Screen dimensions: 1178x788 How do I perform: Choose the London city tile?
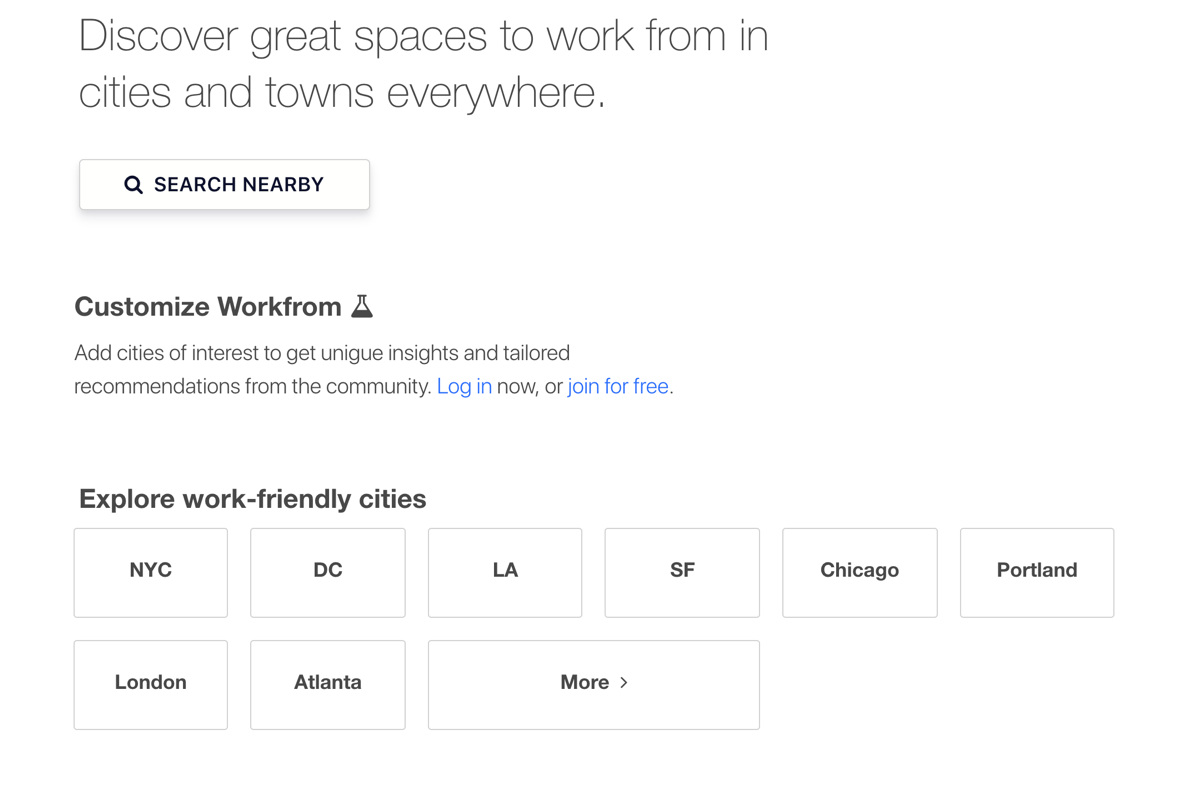click(x=151, y=685)
